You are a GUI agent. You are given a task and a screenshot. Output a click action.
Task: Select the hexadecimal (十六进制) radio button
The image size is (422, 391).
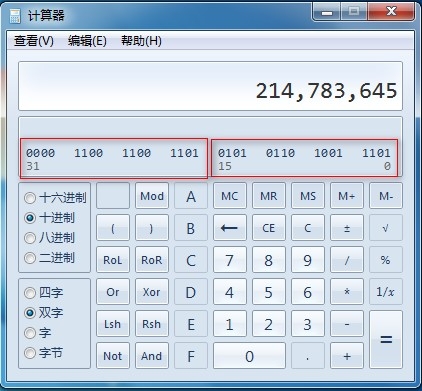click(x=30, y=198)
